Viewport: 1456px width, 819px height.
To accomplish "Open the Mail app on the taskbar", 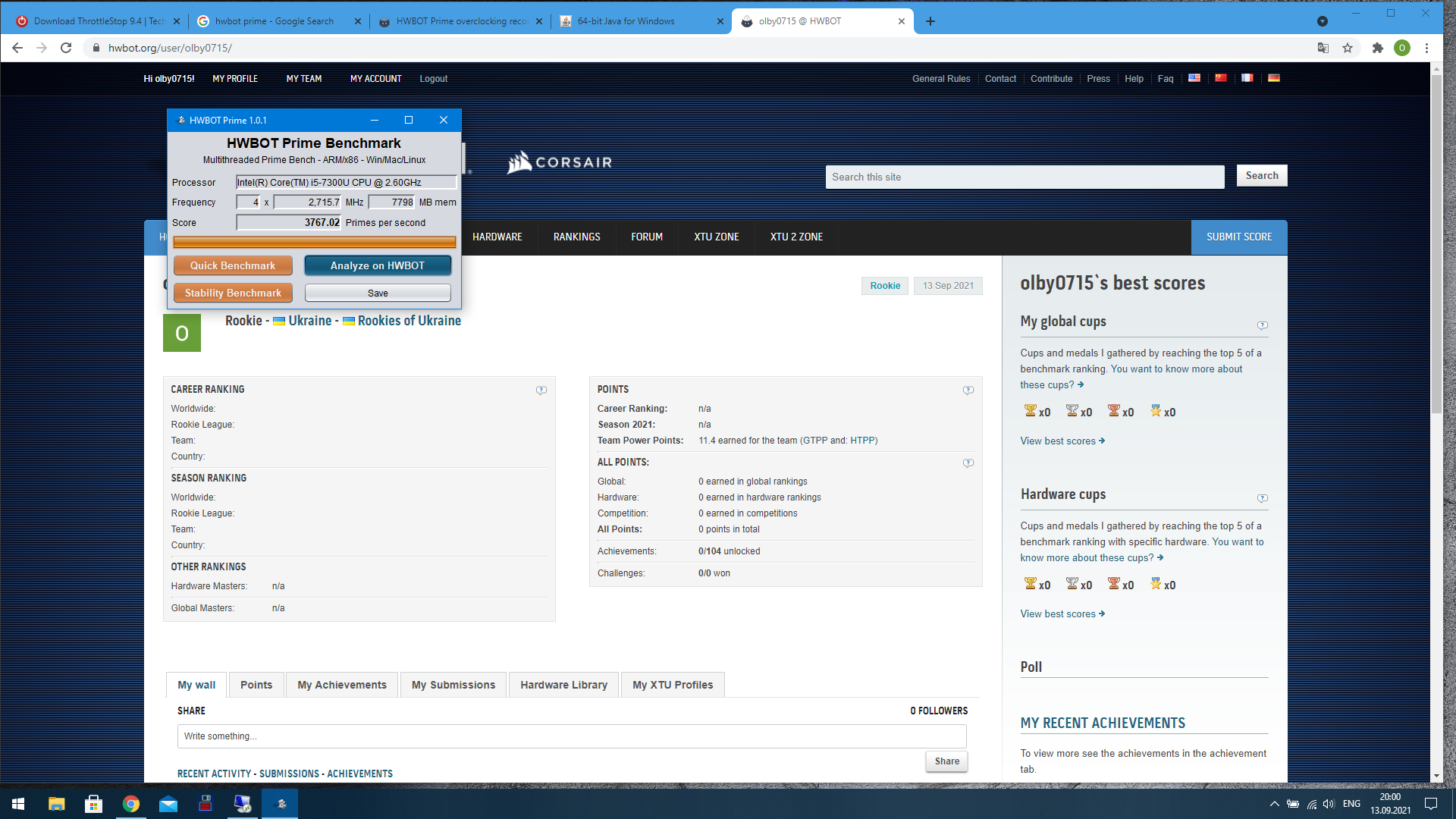I will click(168, 804).
